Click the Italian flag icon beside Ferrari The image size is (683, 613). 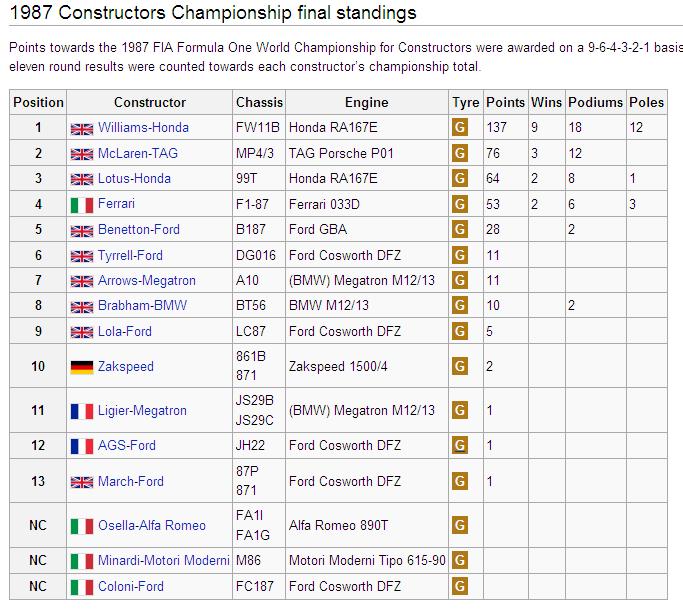[x=81, y=204]
